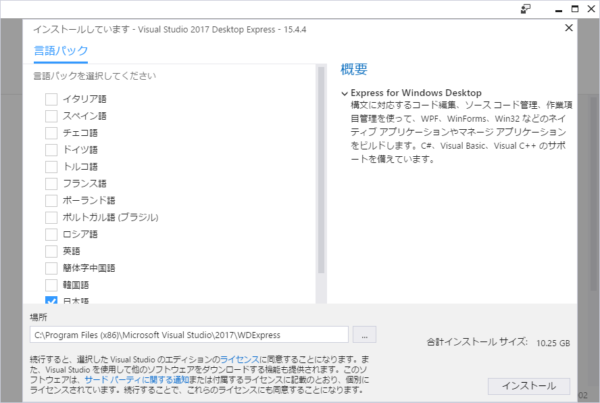Click the dialog title mentioning 15.4.4
Viewport: 600px width, 403px height.
coord(170,29)
